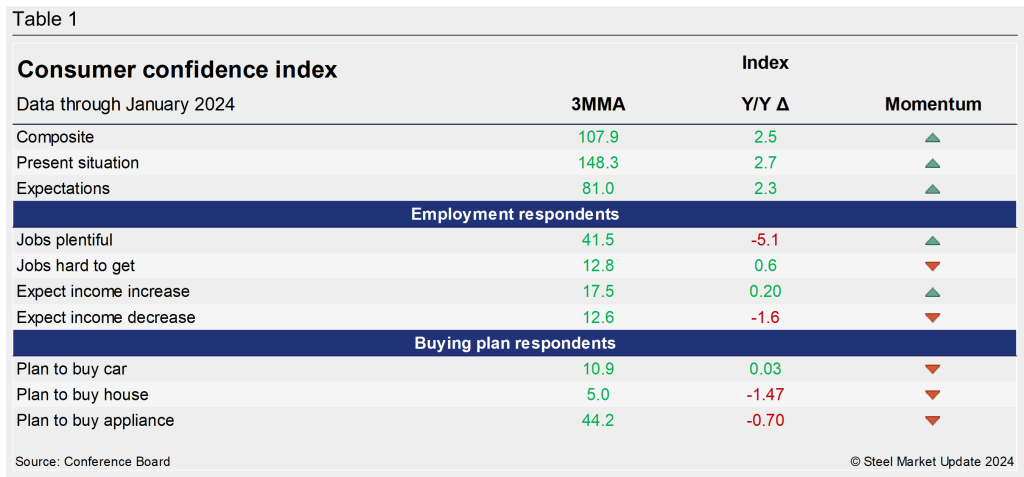Select the Plan to buy house down arrow

[x=932, y=395]
